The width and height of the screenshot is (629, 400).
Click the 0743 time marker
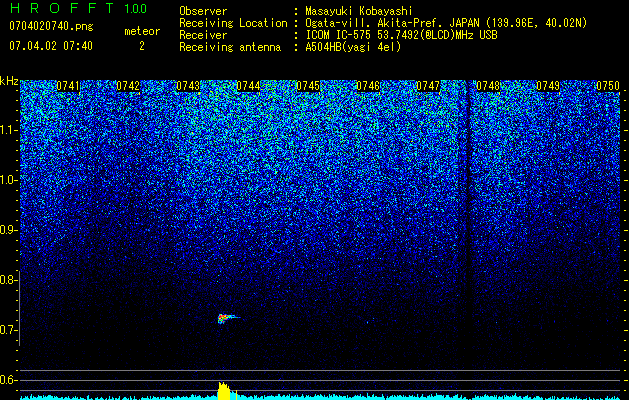pos(188,86)
